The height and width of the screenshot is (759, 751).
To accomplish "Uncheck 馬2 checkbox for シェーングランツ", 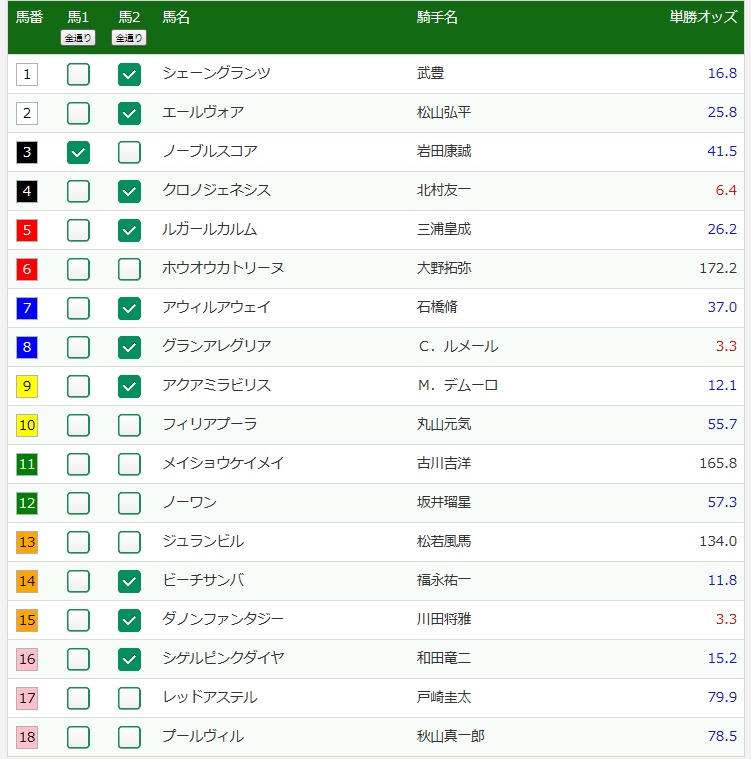I will (x=129, y=74).
